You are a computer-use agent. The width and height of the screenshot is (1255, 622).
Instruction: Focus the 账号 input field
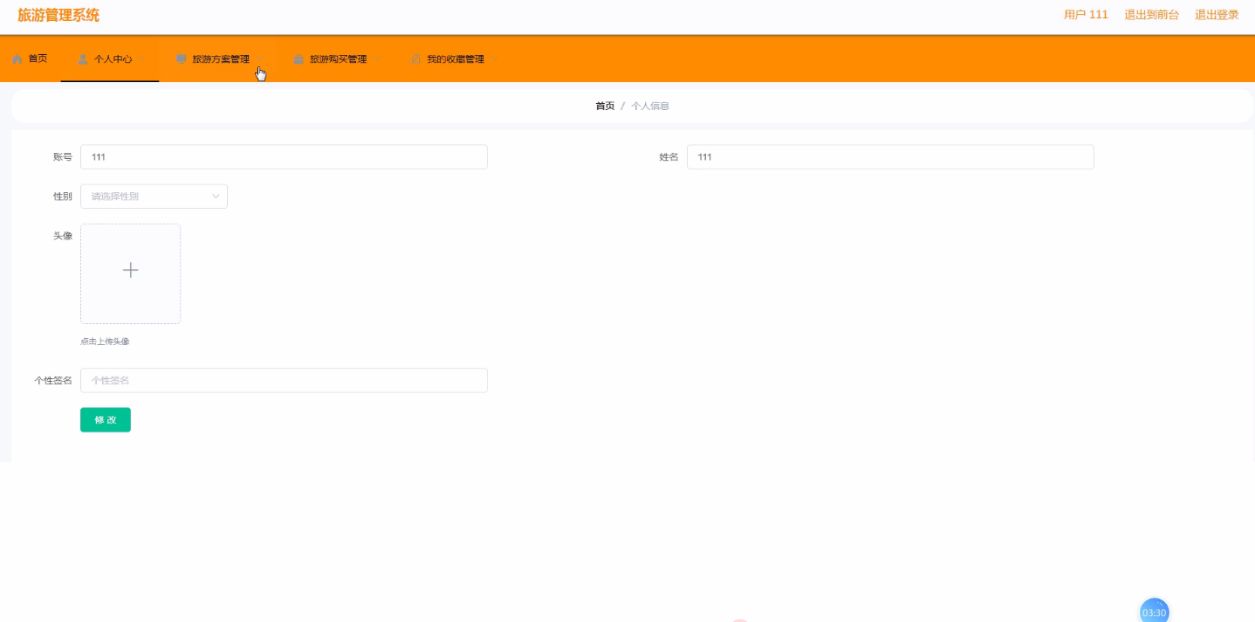coord(284,157)
